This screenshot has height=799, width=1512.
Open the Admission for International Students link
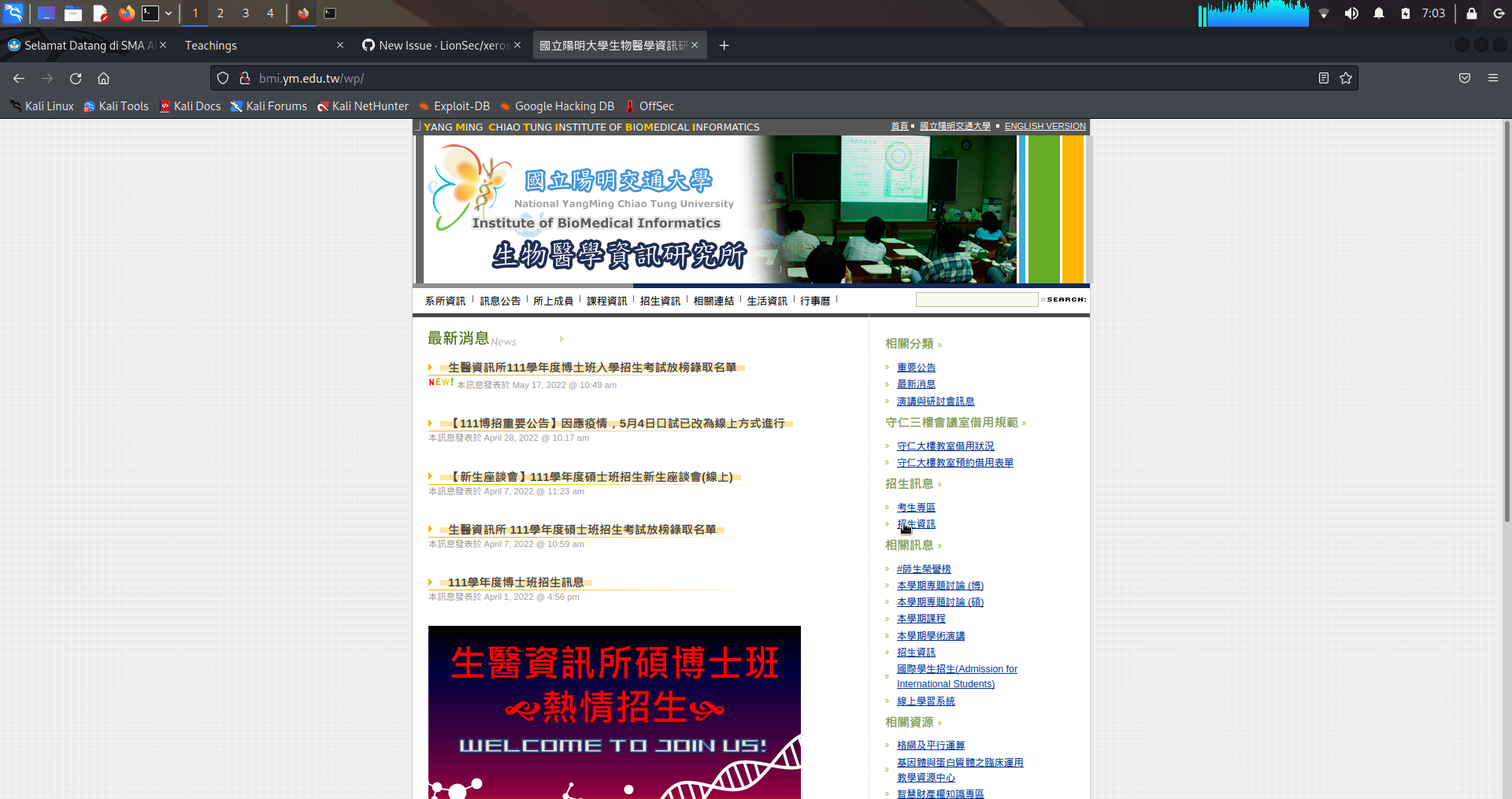point(957,676)
